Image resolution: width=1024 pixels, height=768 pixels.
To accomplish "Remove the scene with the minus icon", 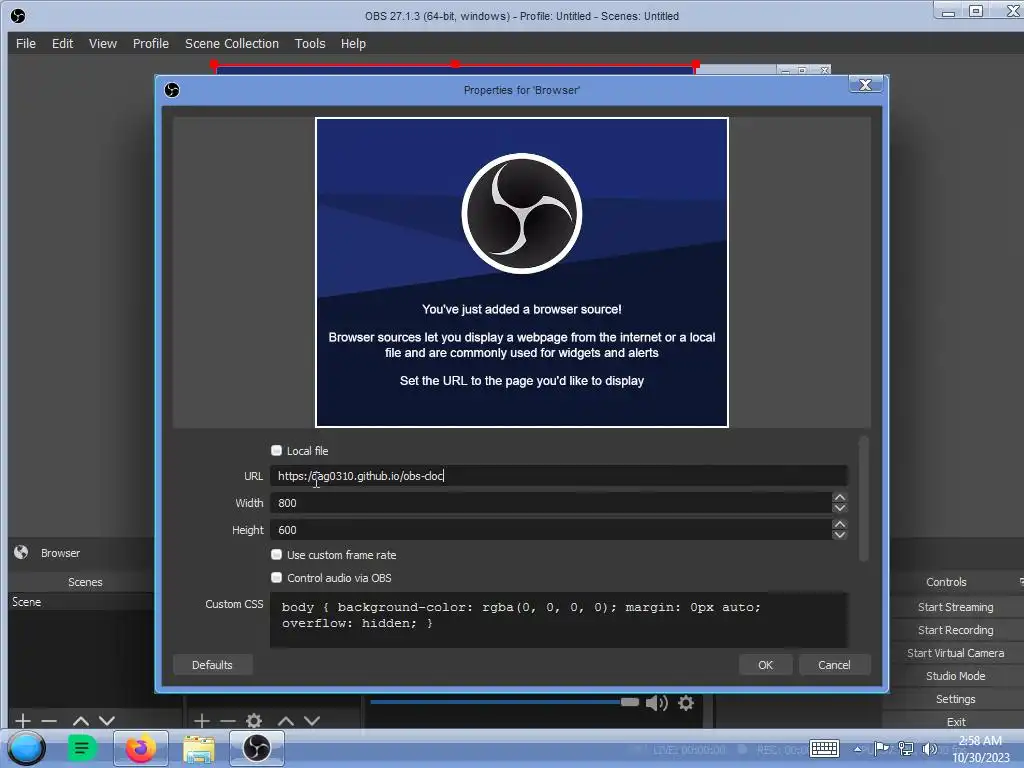I will tap(49, 721).
